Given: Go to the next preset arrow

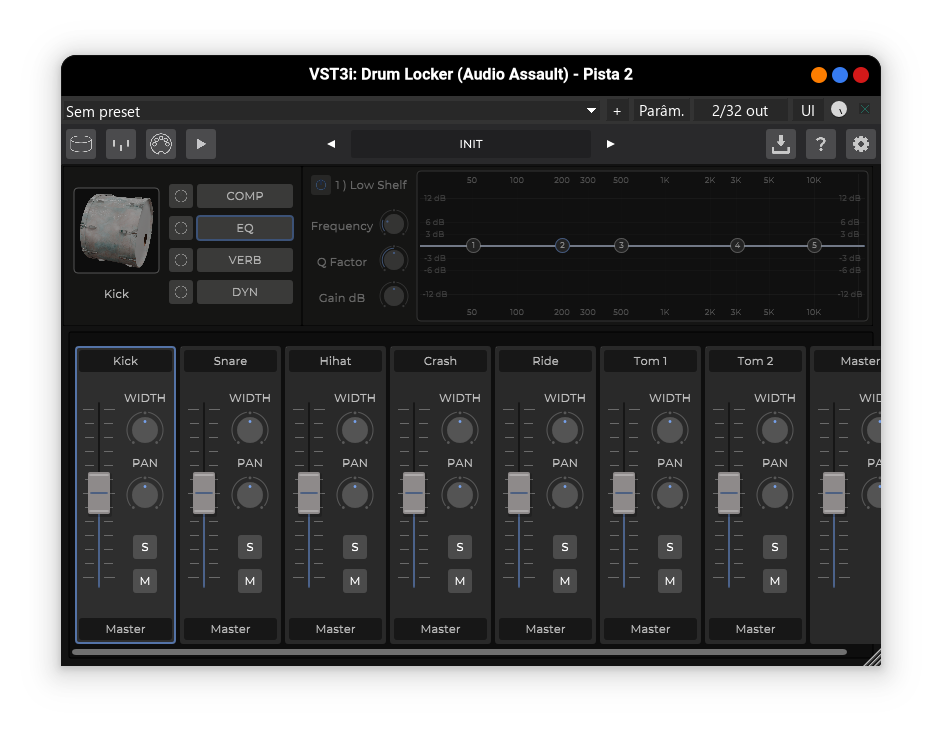Looking at the screenshot, I should coord(610,144).
